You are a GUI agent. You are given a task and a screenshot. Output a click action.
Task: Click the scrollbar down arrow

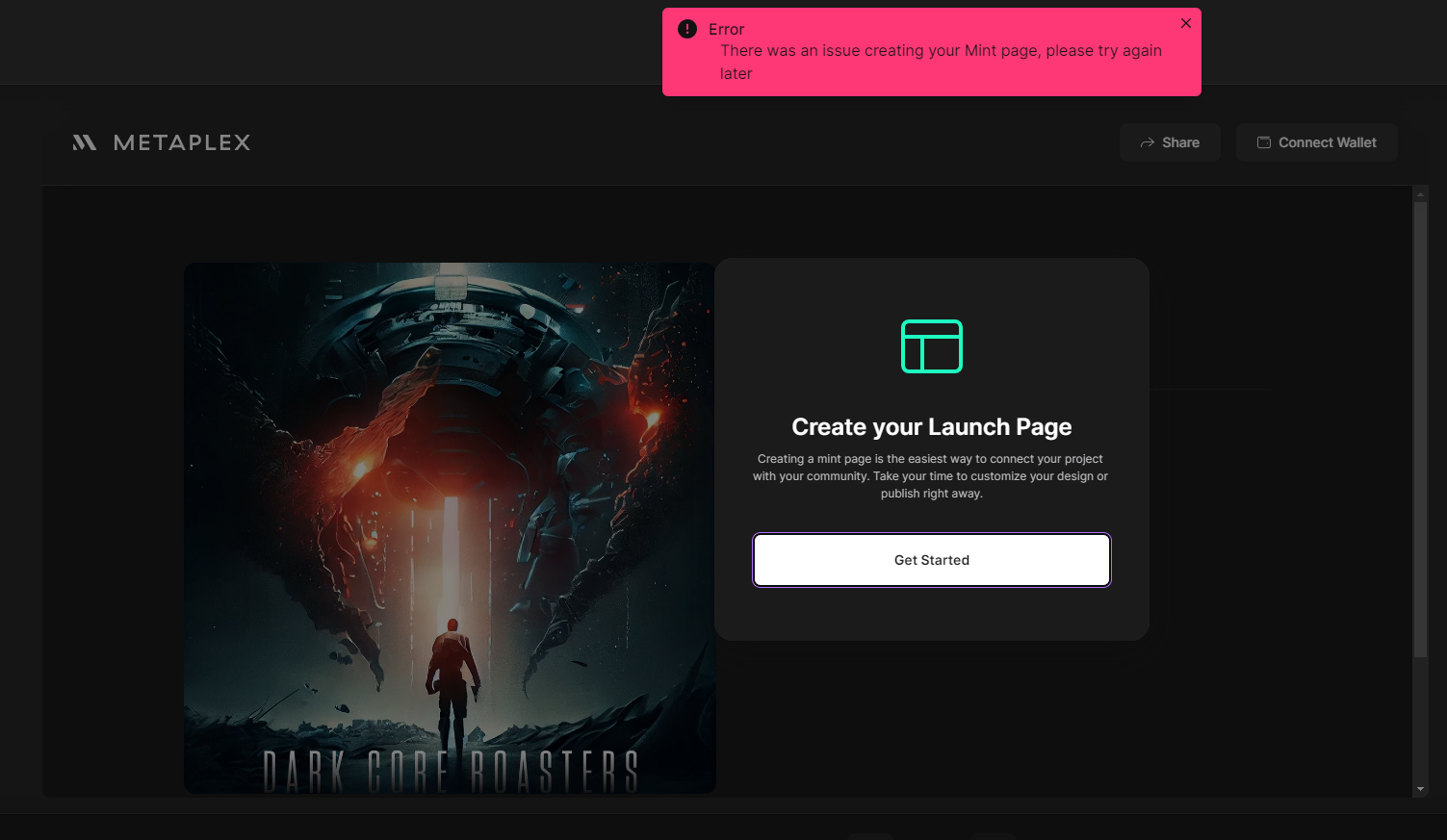[1420, 789]
